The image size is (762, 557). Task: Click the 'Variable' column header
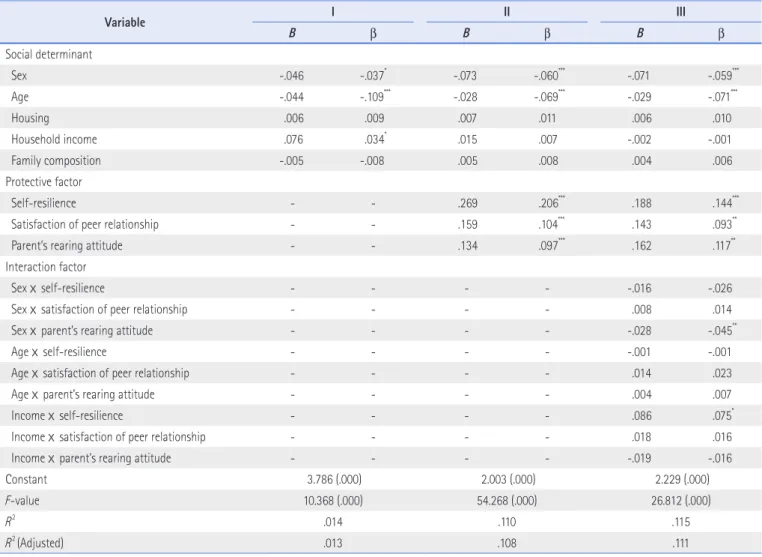(124, 22)
